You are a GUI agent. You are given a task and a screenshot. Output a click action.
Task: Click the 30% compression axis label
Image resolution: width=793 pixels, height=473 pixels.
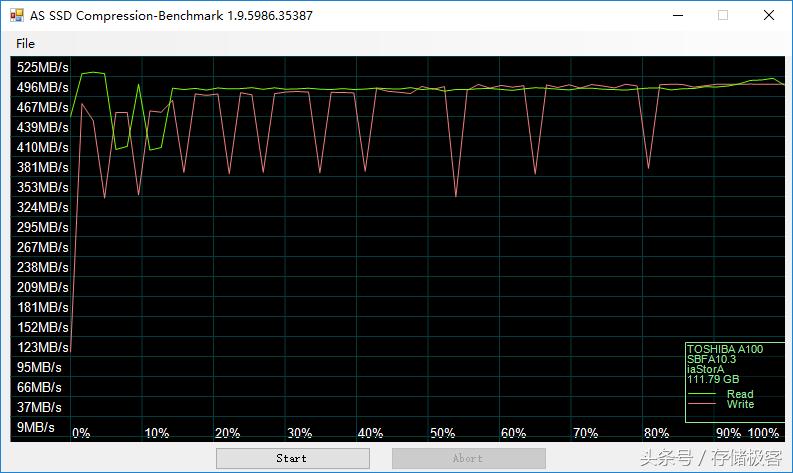(299, 434)
